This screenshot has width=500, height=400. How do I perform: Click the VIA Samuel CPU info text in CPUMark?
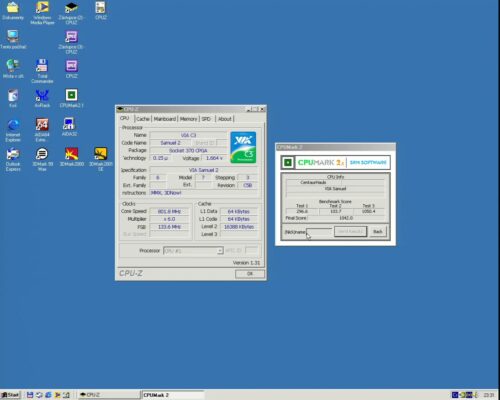pos(335,189)
